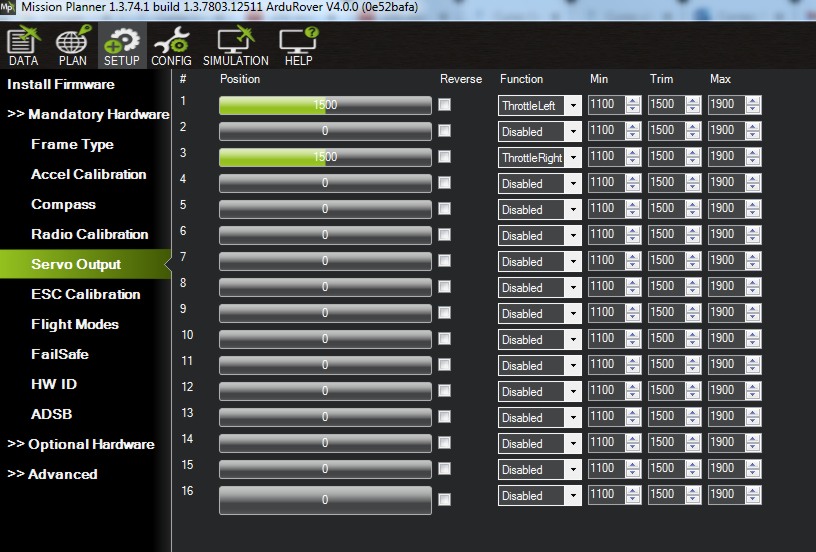The width and height of the screenshot is (816, 552).
Task: Toggle Reverse checkbox for servo 3
Action: click(x=444, y=156)
